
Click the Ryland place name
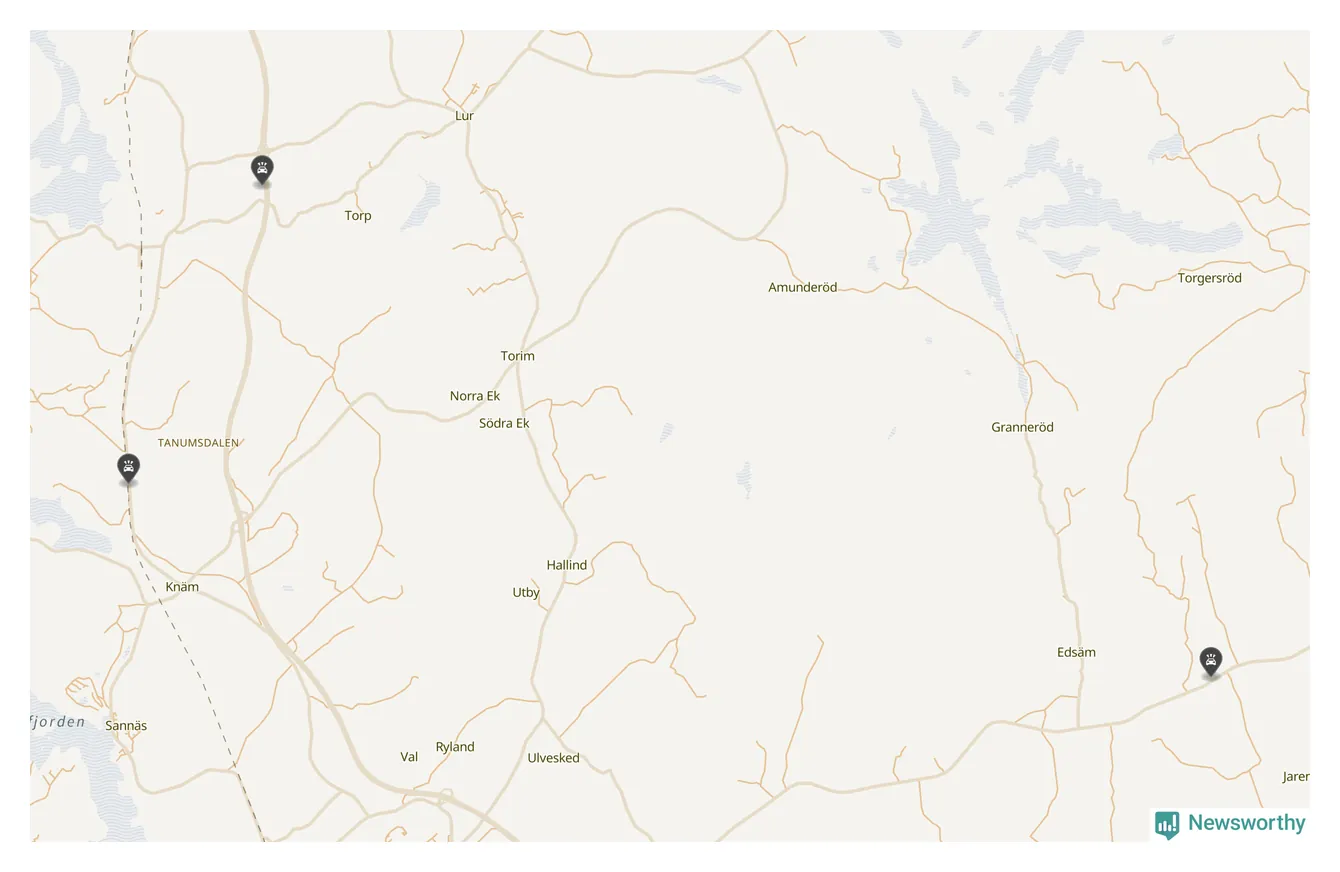pos(455,747)
